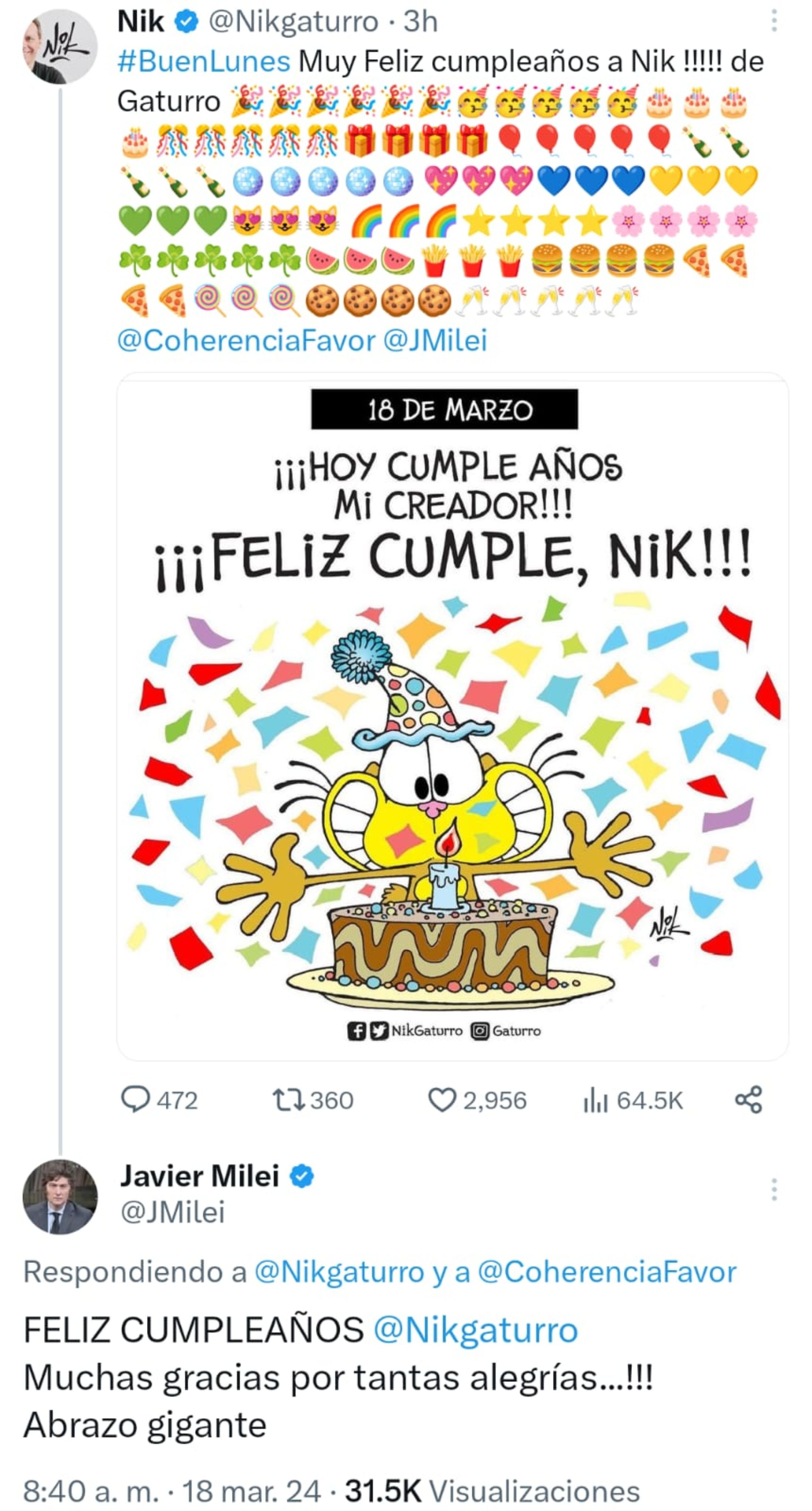Click Javier Milei's verified badge
The width and height of the screenshot is (812, 1511).
(x=302, y=1176)
